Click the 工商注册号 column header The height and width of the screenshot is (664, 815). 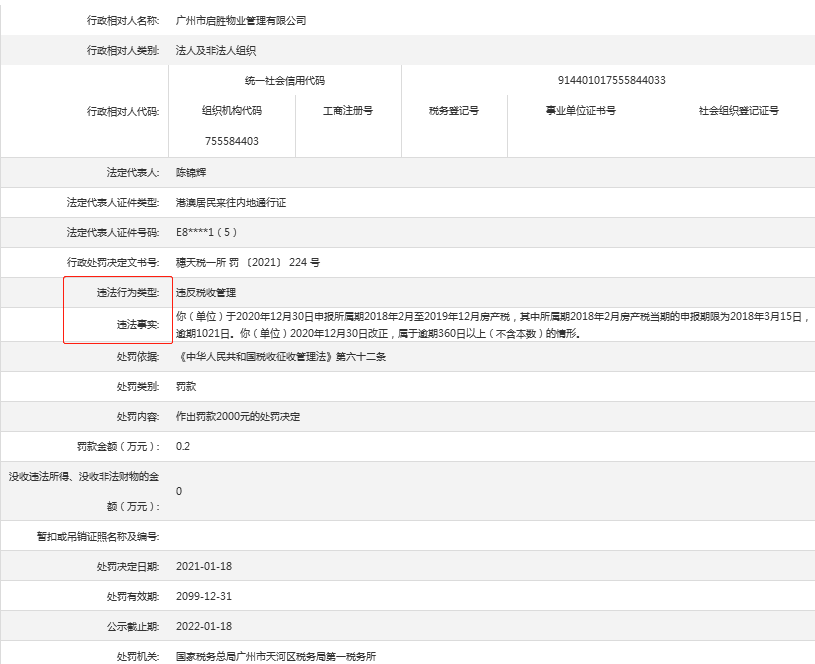coord(349,112)
